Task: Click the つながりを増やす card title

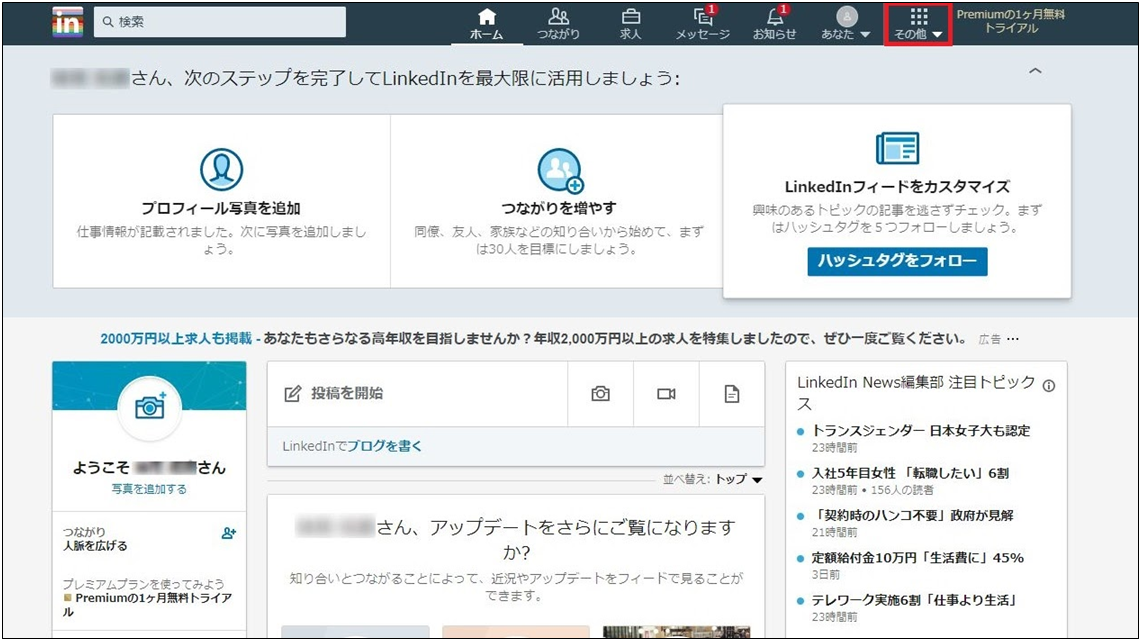Action: [559, 208]
